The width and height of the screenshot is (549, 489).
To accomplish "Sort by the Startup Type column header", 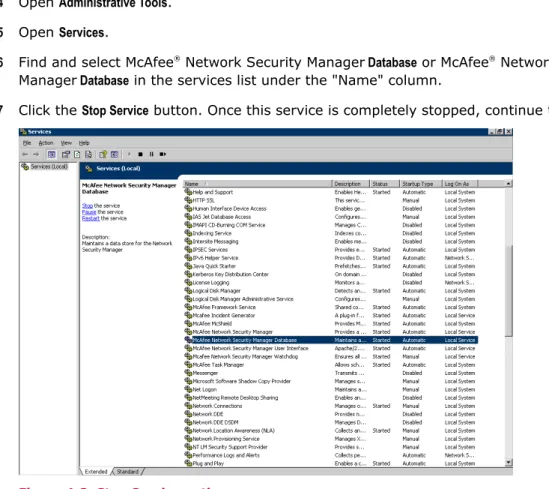I will (x=421, y=184).
